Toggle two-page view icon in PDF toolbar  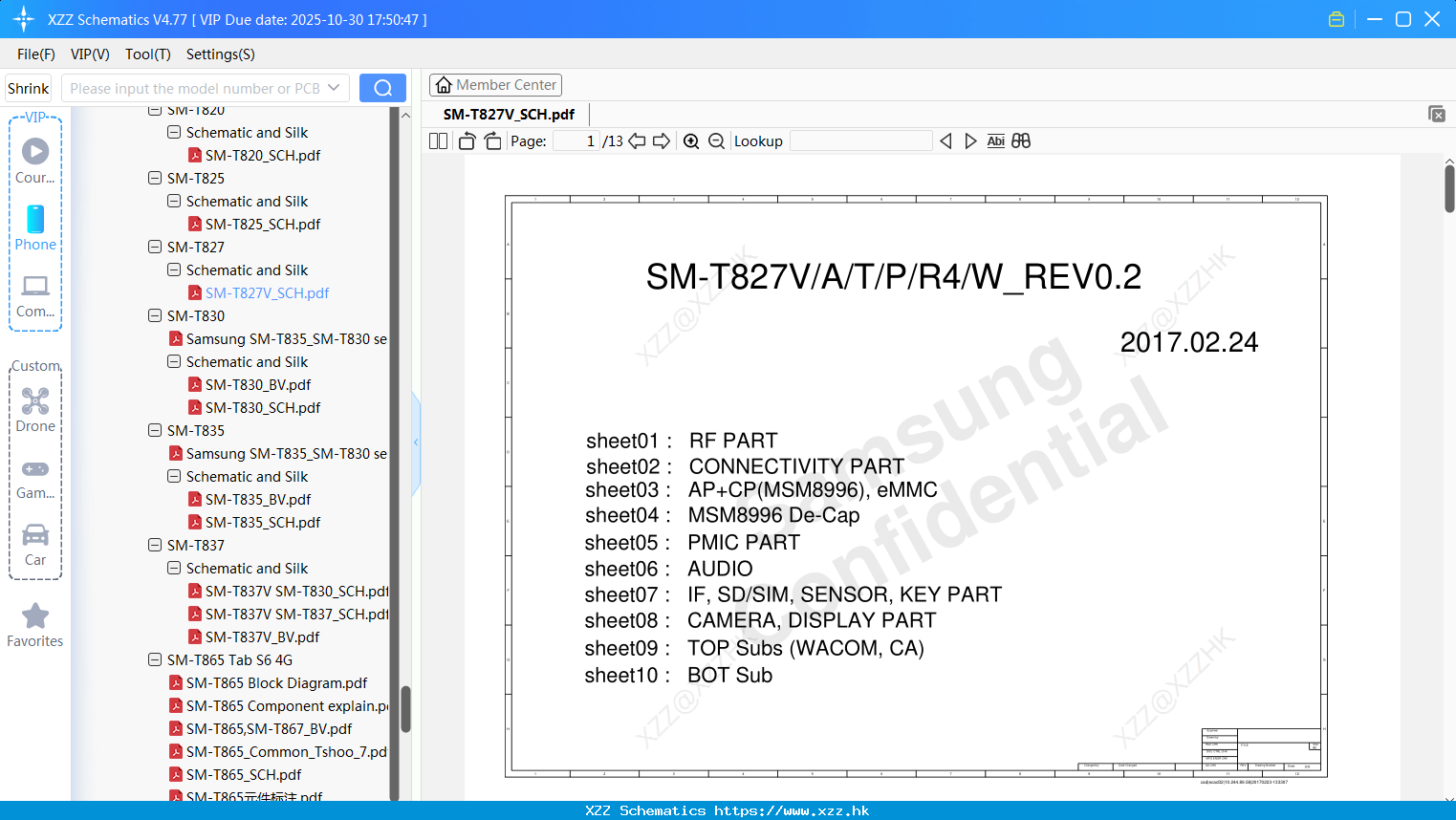click(438, 141)
